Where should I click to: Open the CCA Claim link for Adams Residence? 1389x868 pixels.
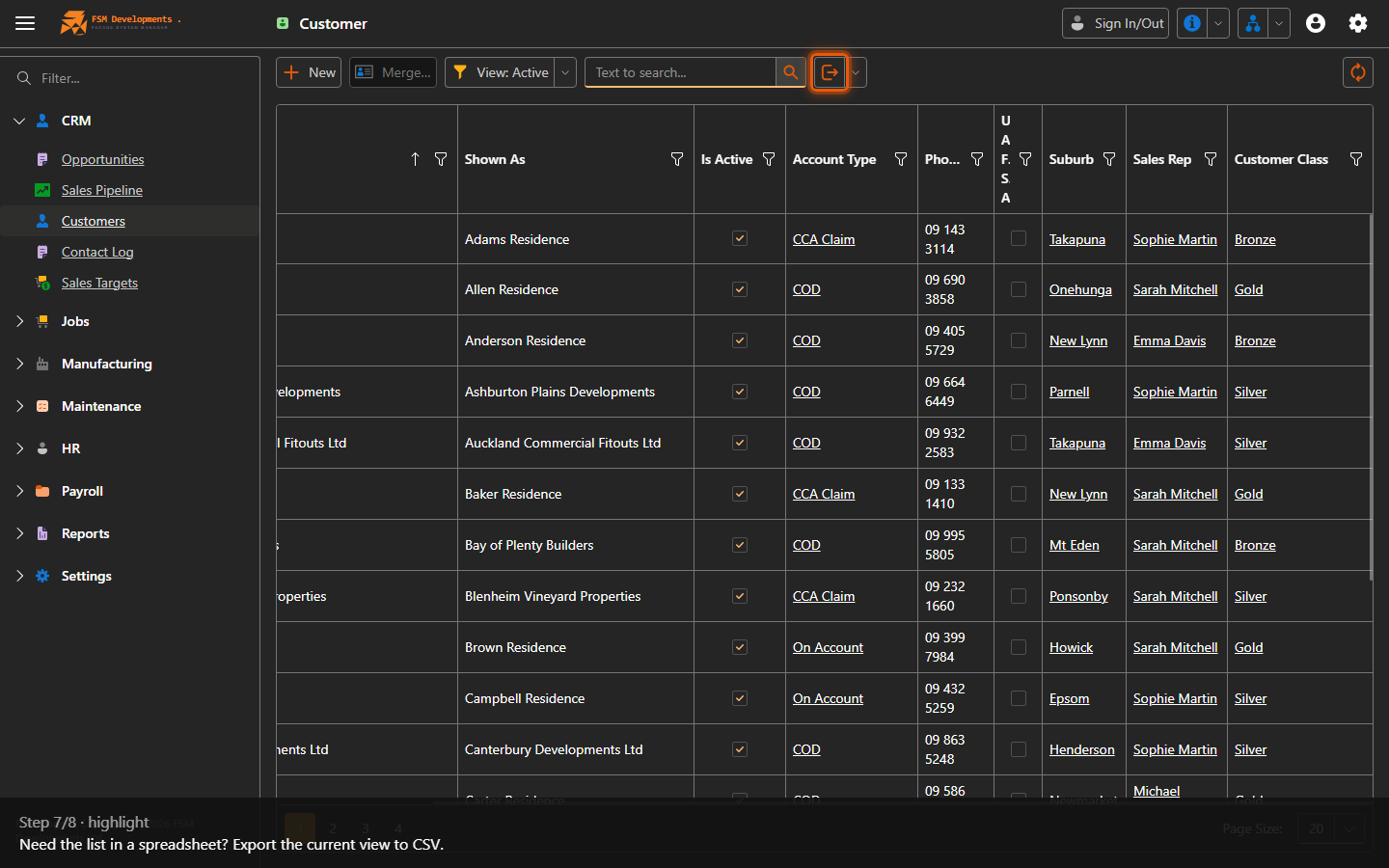[x=824, y=239]
